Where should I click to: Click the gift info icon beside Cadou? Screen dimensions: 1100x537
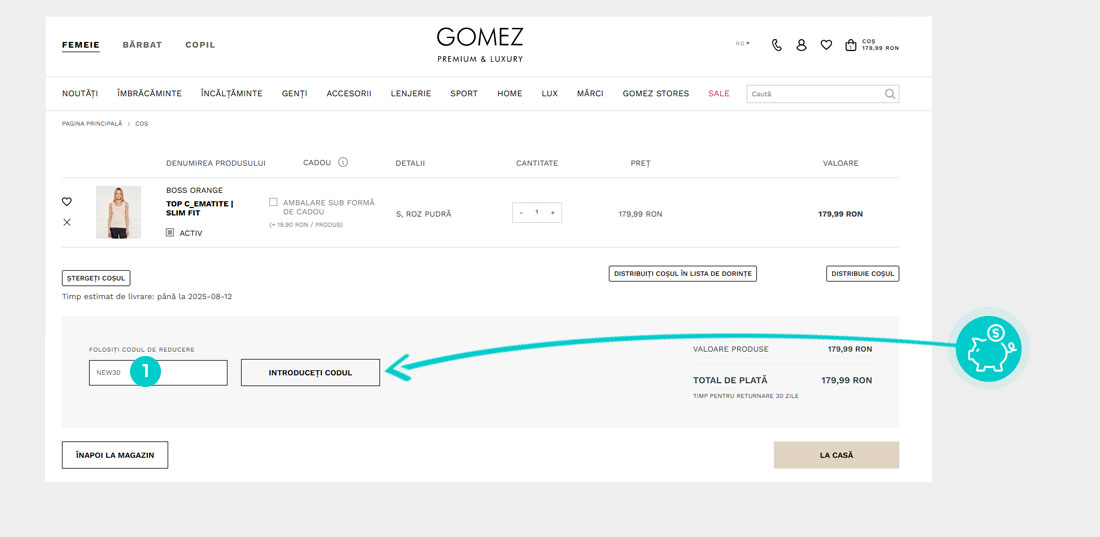342,162
